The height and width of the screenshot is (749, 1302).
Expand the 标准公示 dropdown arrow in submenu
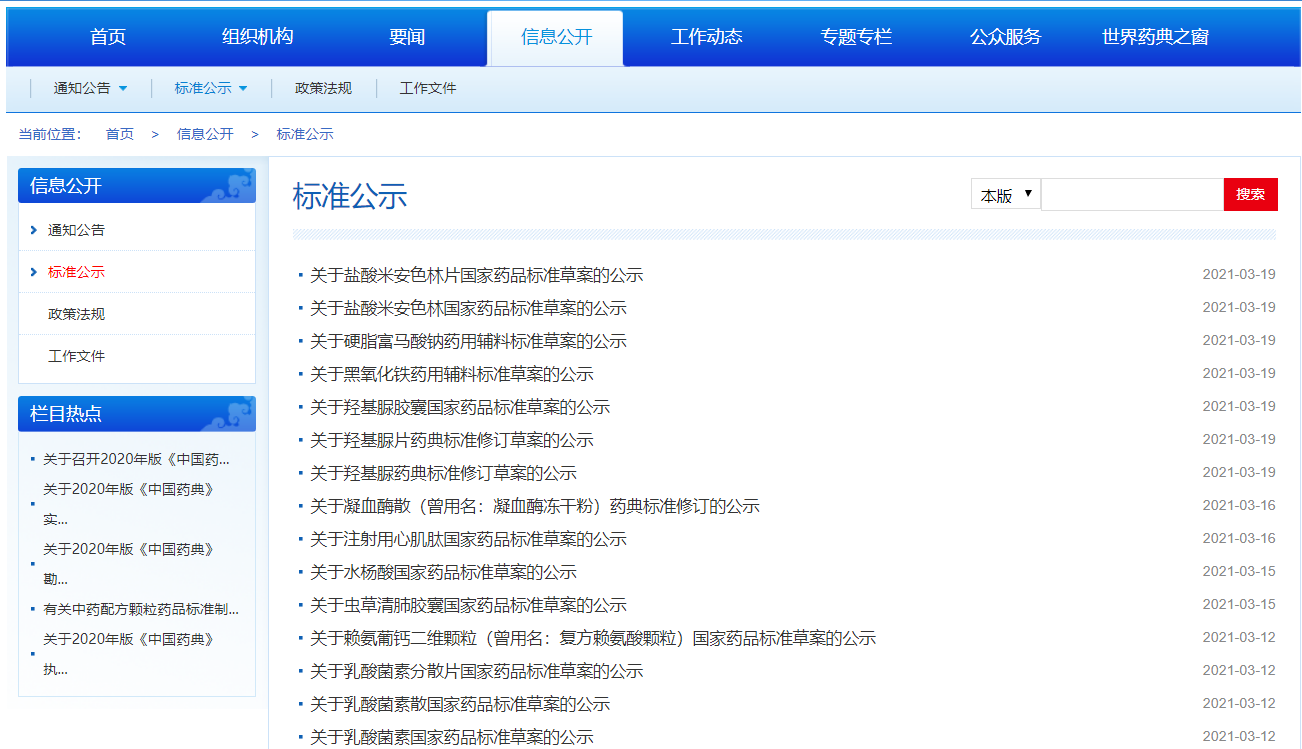[243, 89]
